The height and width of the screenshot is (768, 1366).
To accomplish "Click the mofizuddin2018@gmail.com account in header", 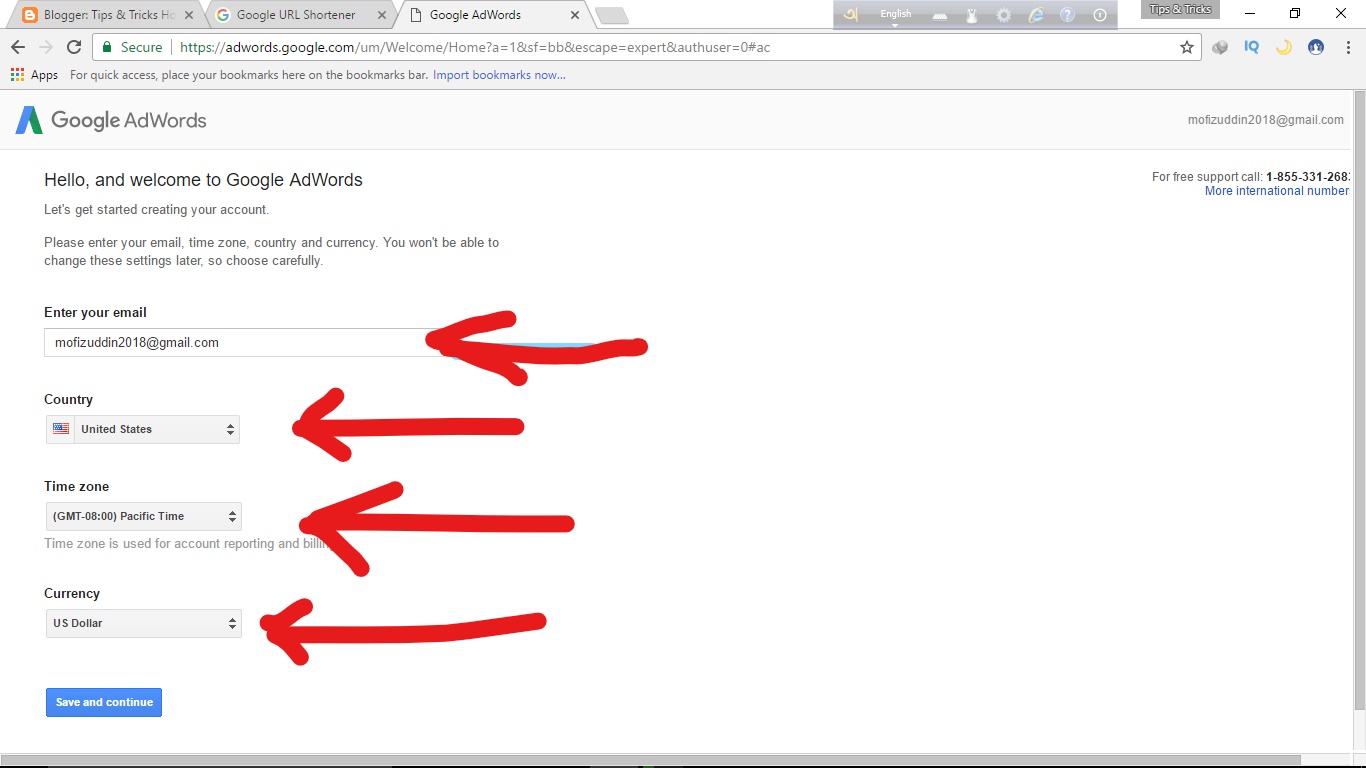I will pos(1266,120).
